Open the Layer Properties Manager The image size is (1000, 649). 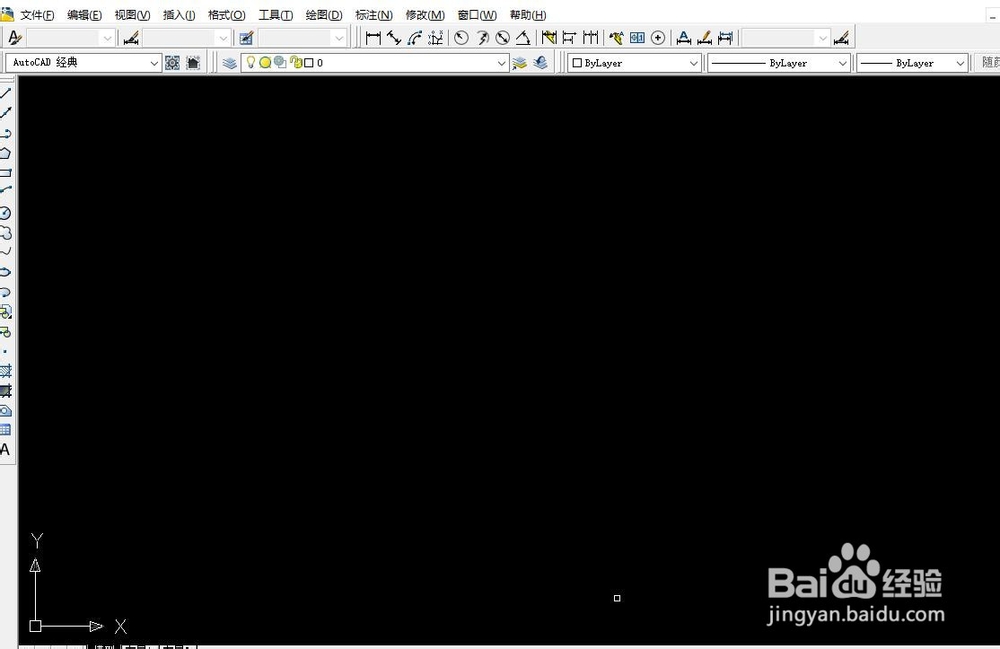(230, 62)
